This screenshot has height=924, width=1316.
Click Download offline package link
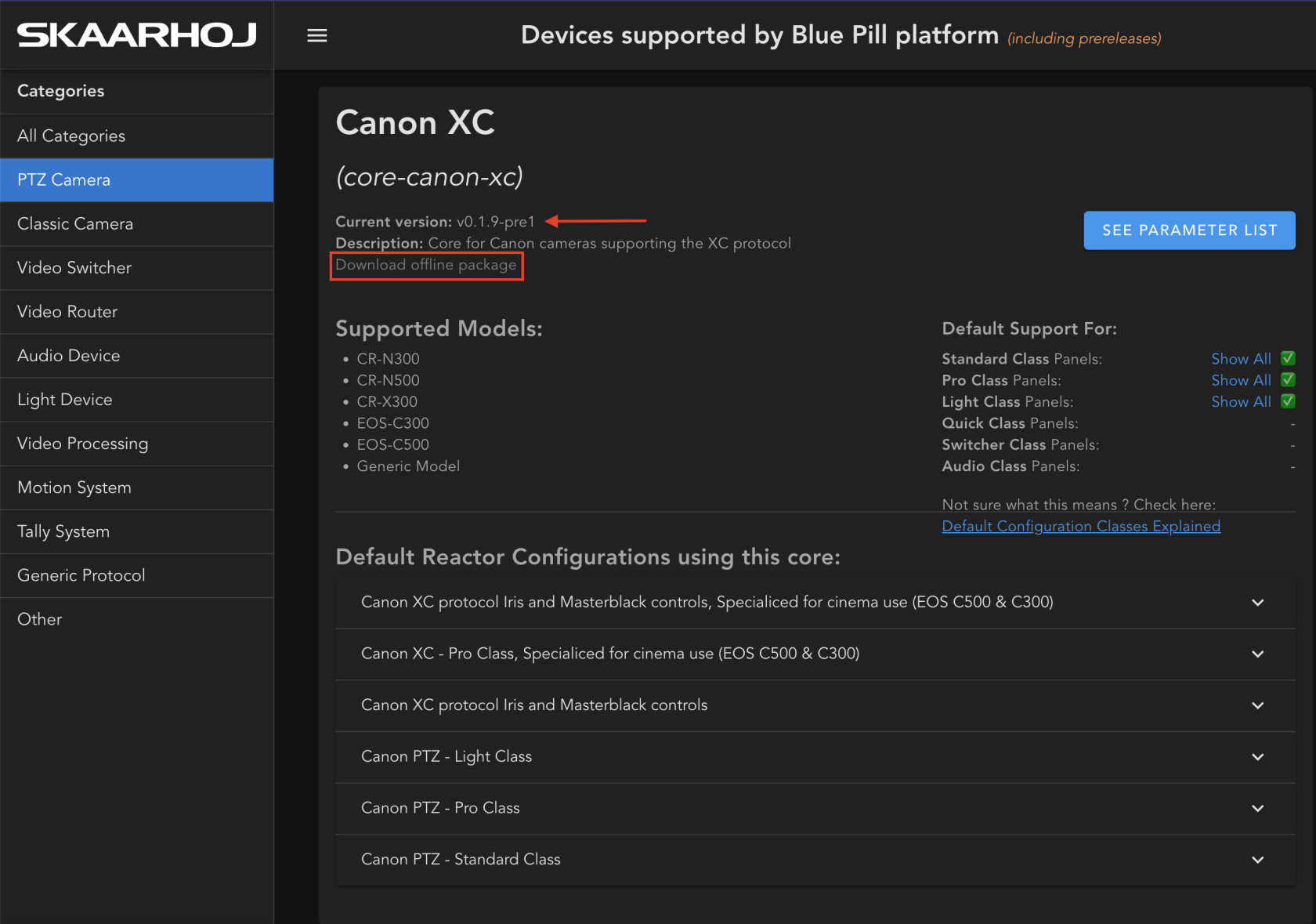point(426,265)
